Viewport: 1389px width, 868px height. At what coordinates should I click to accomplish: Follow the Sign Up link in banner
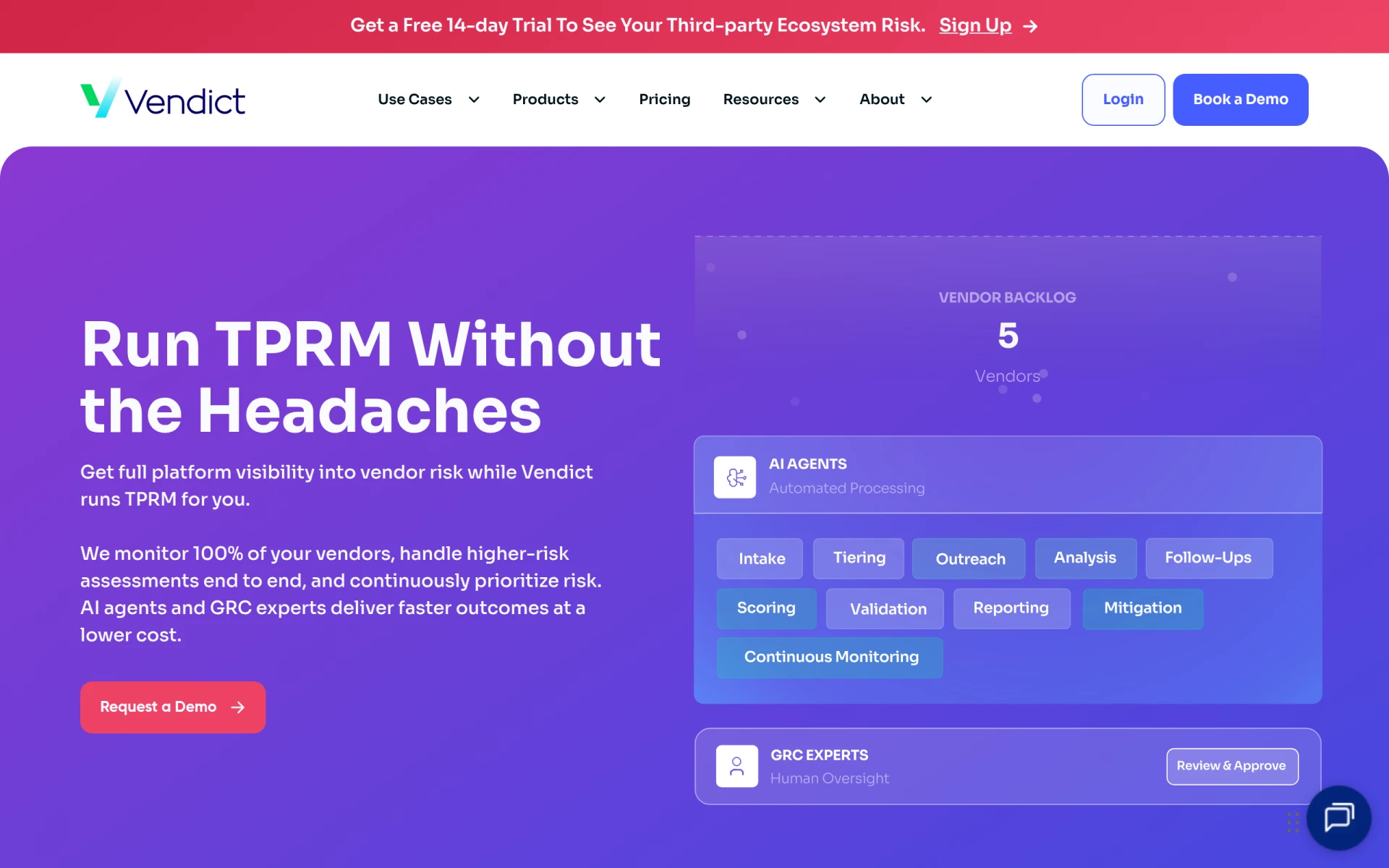tap(974, 25)
